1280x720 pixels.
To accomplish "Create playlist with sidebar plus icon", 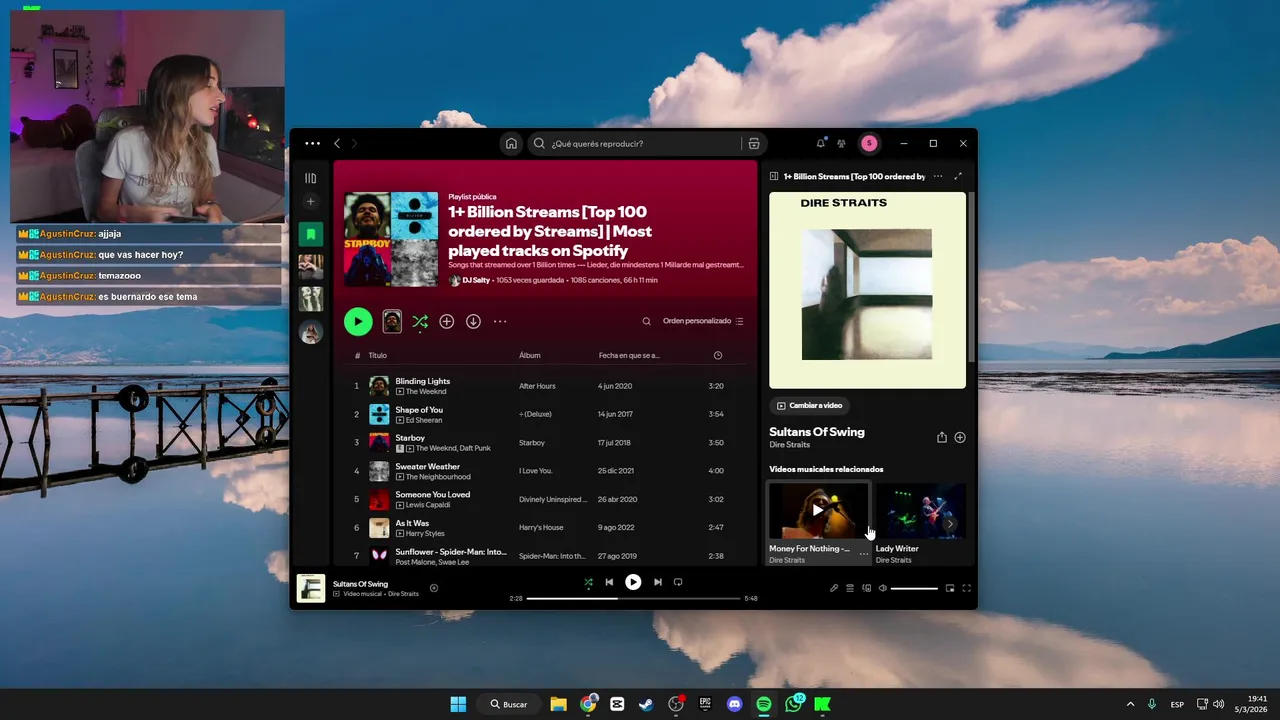I will (310, 202).
